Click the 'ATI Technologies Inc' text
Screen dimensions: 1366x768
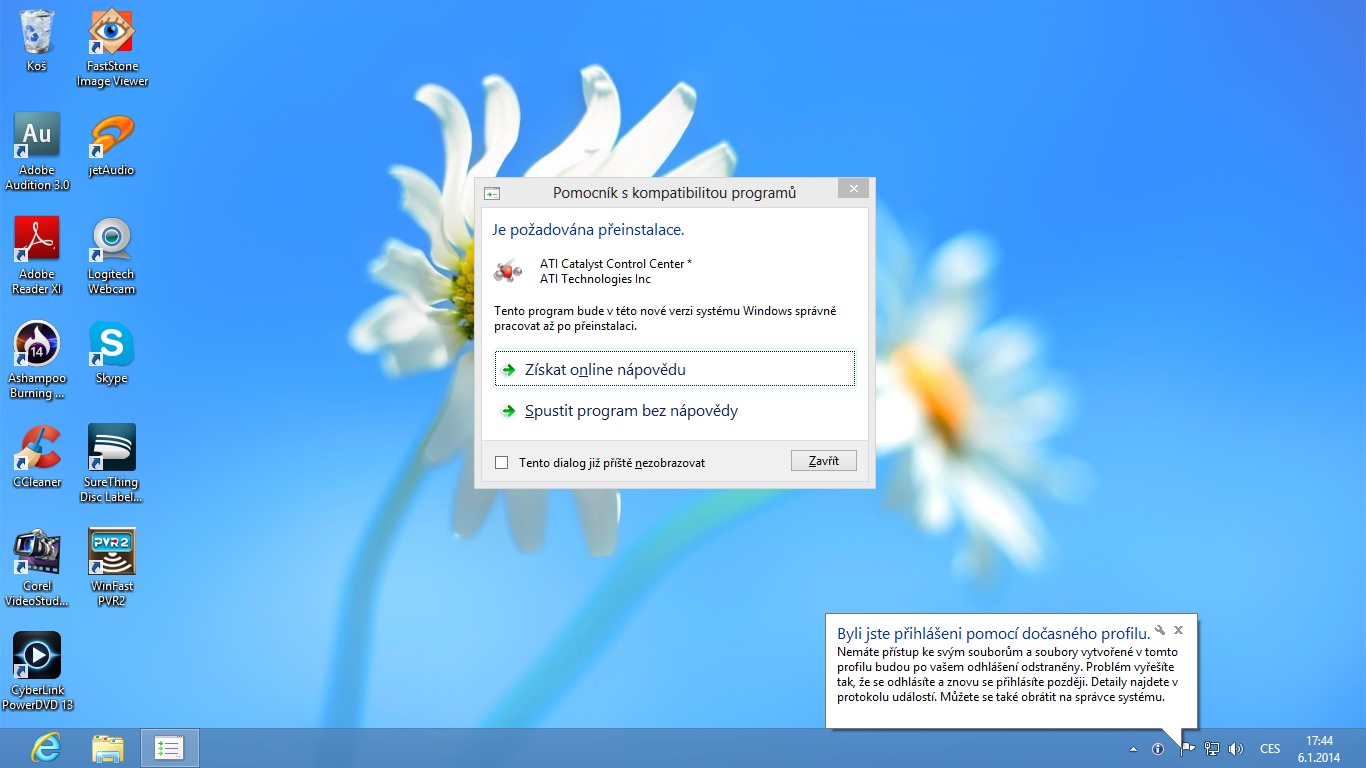(595, 279)
